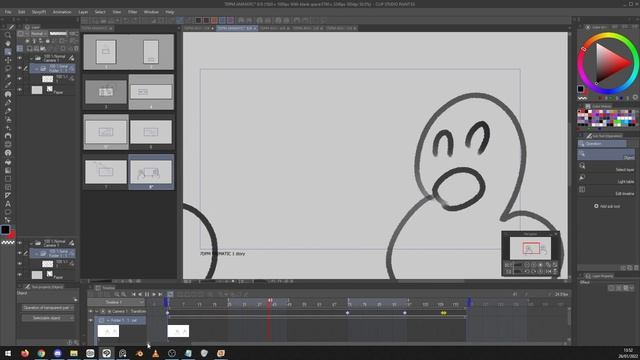Select the Operation sub tool group tab
The height and width of the screenshot is (360, 640).
[x=602, y=144]
